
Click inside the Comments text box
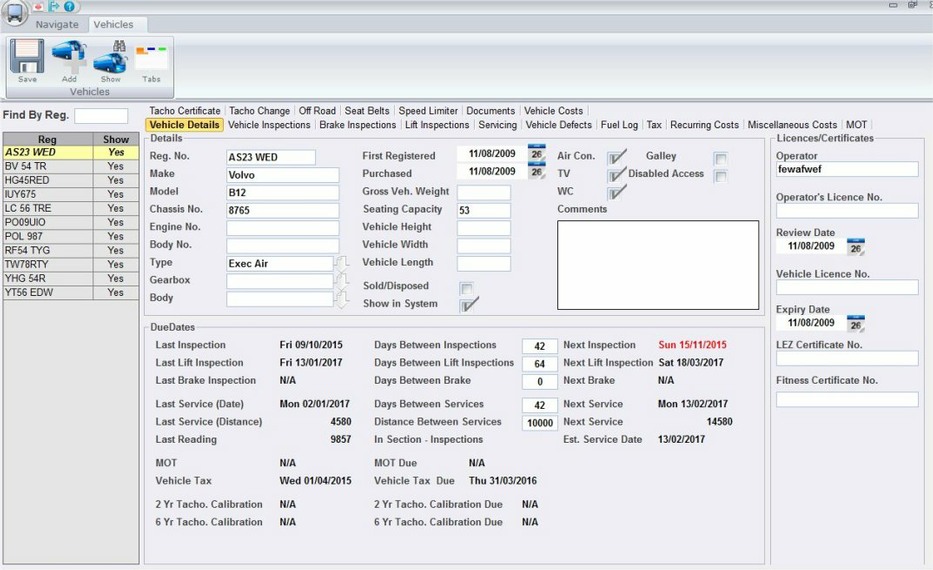tap(658, 265)
